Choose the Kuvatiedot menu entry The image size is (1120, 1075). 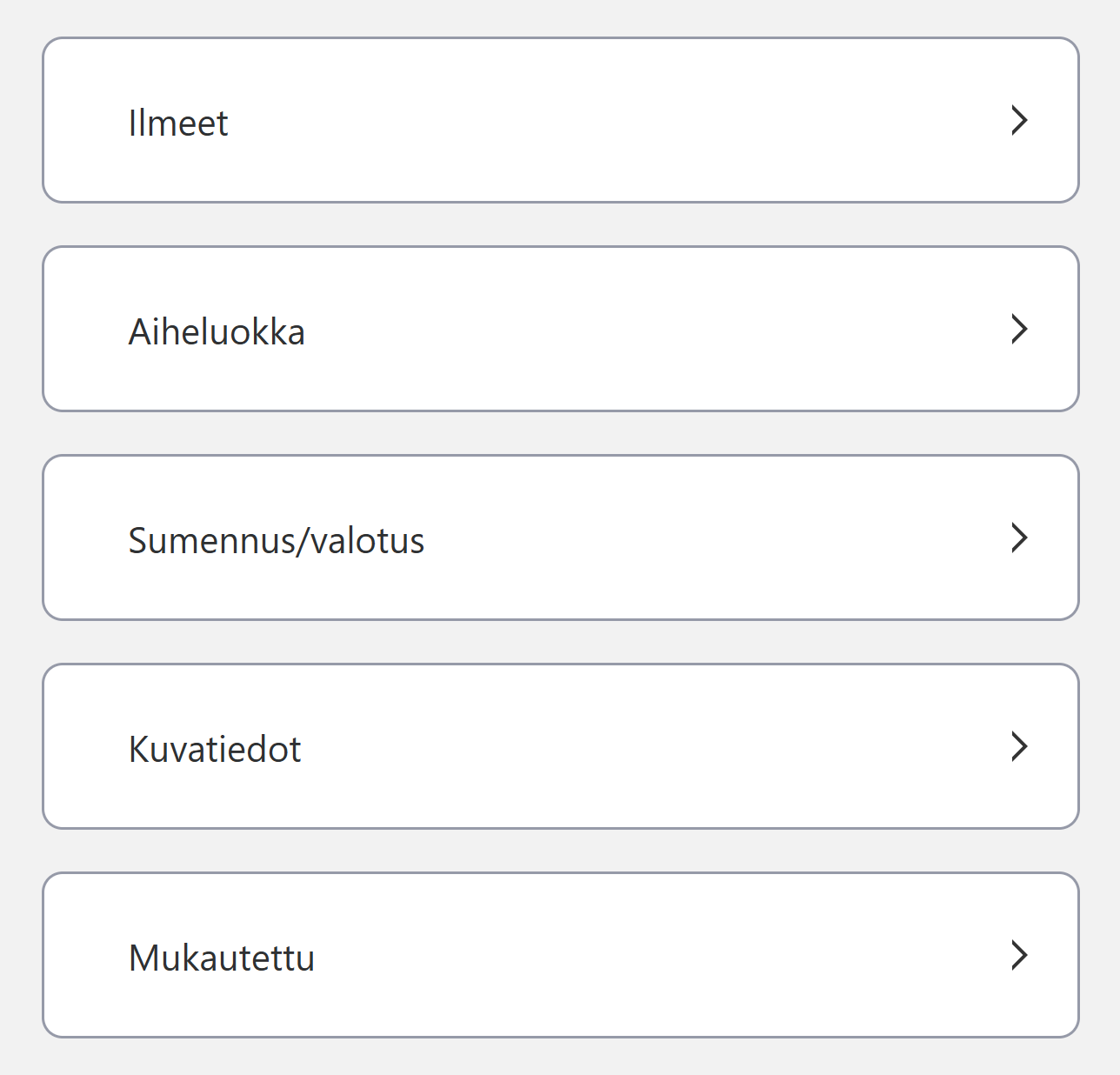point(215,749)
